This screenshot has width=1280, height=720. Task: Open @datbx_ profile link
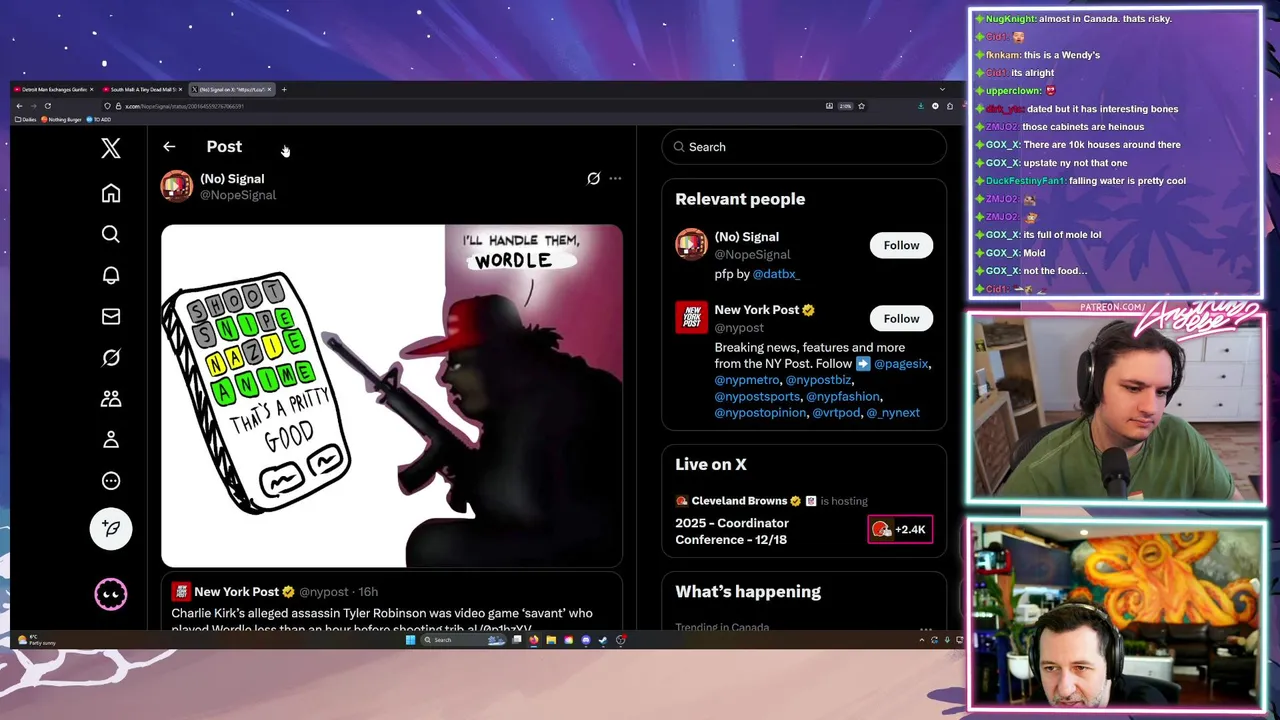click(776, 273)
